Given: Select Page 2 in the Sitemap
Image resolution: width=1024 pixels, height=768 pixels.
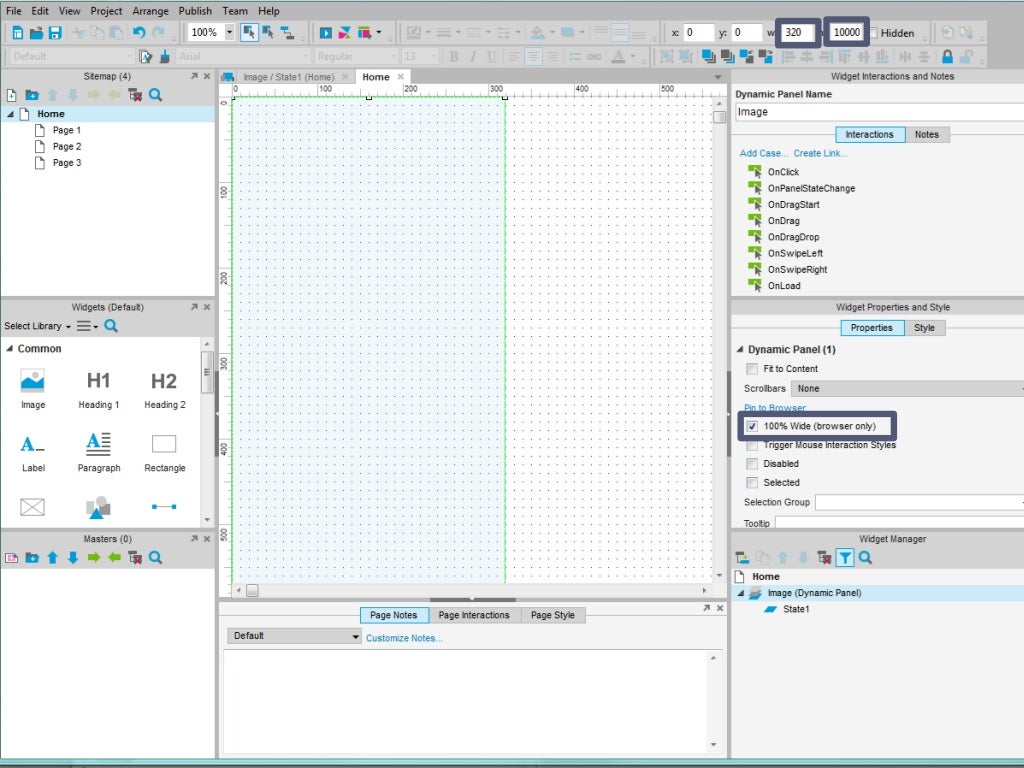Looking at the screenshot, I should pyautogui.click(x=67, y=147).
